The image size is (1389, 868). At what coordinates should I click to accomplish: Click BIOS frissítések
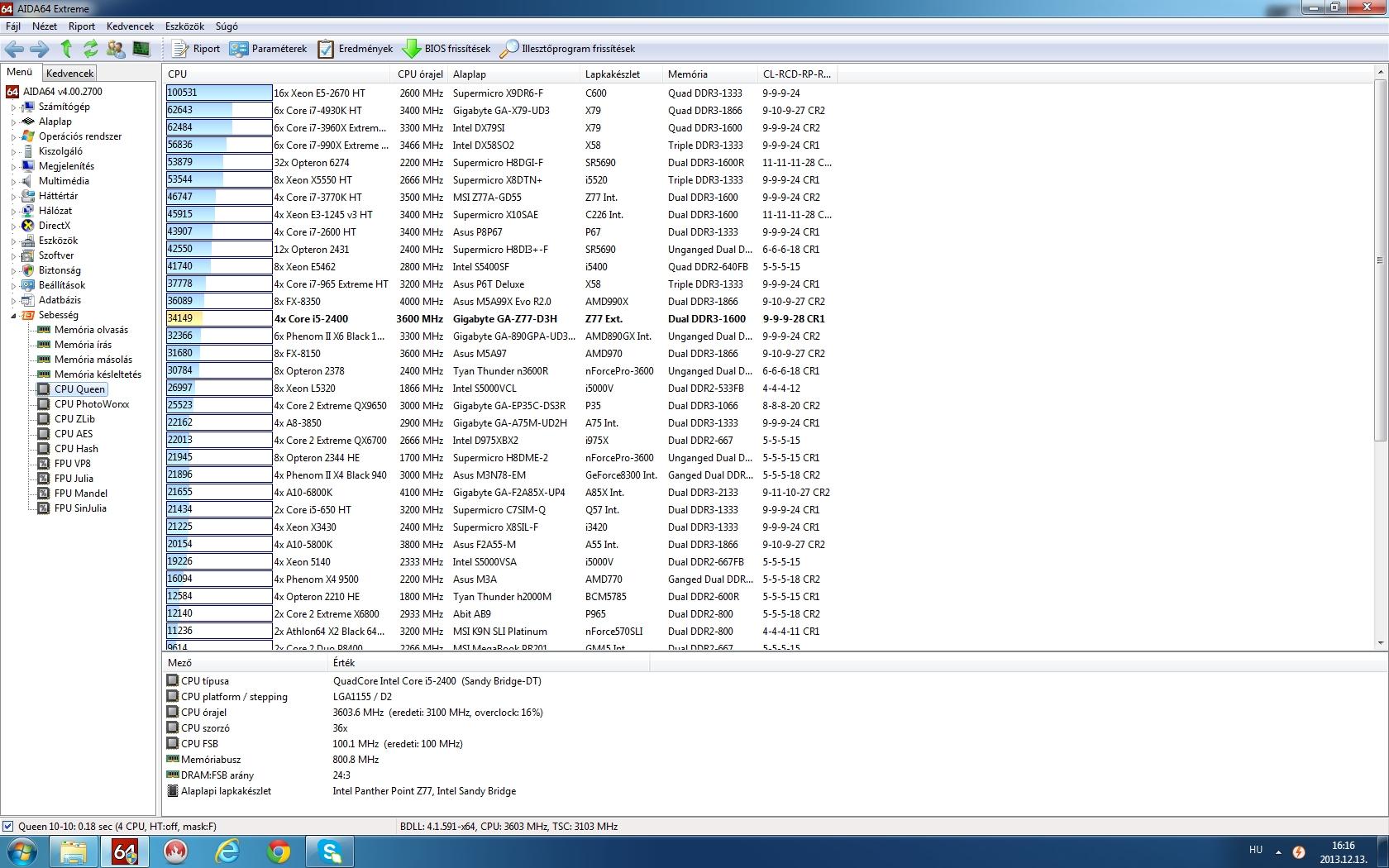click(446, 49)
